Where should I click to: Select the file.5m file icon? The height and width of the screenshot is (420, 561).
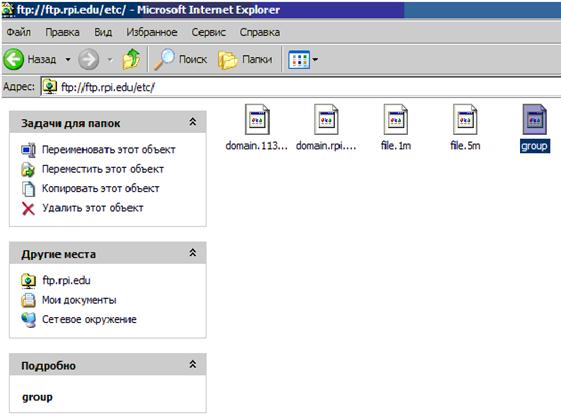click(465, 119)
